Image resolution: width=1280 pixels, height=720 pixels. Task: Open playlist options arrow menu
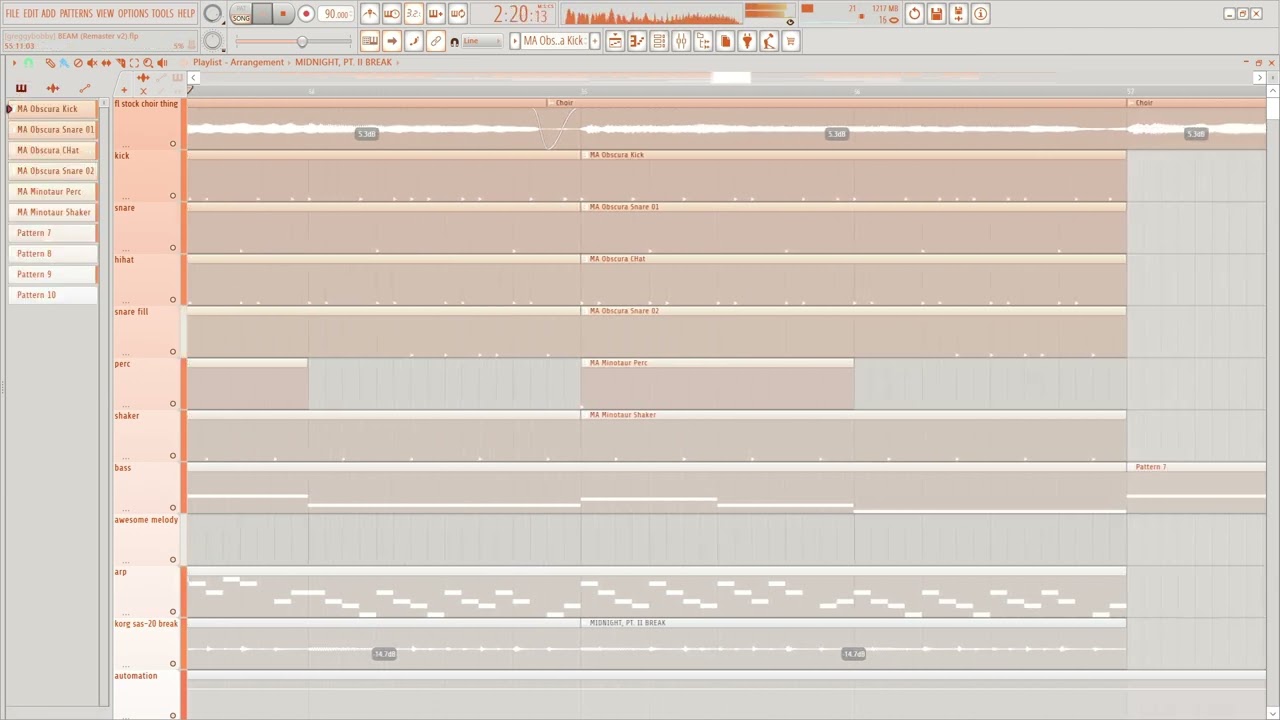tap(14, 62)
